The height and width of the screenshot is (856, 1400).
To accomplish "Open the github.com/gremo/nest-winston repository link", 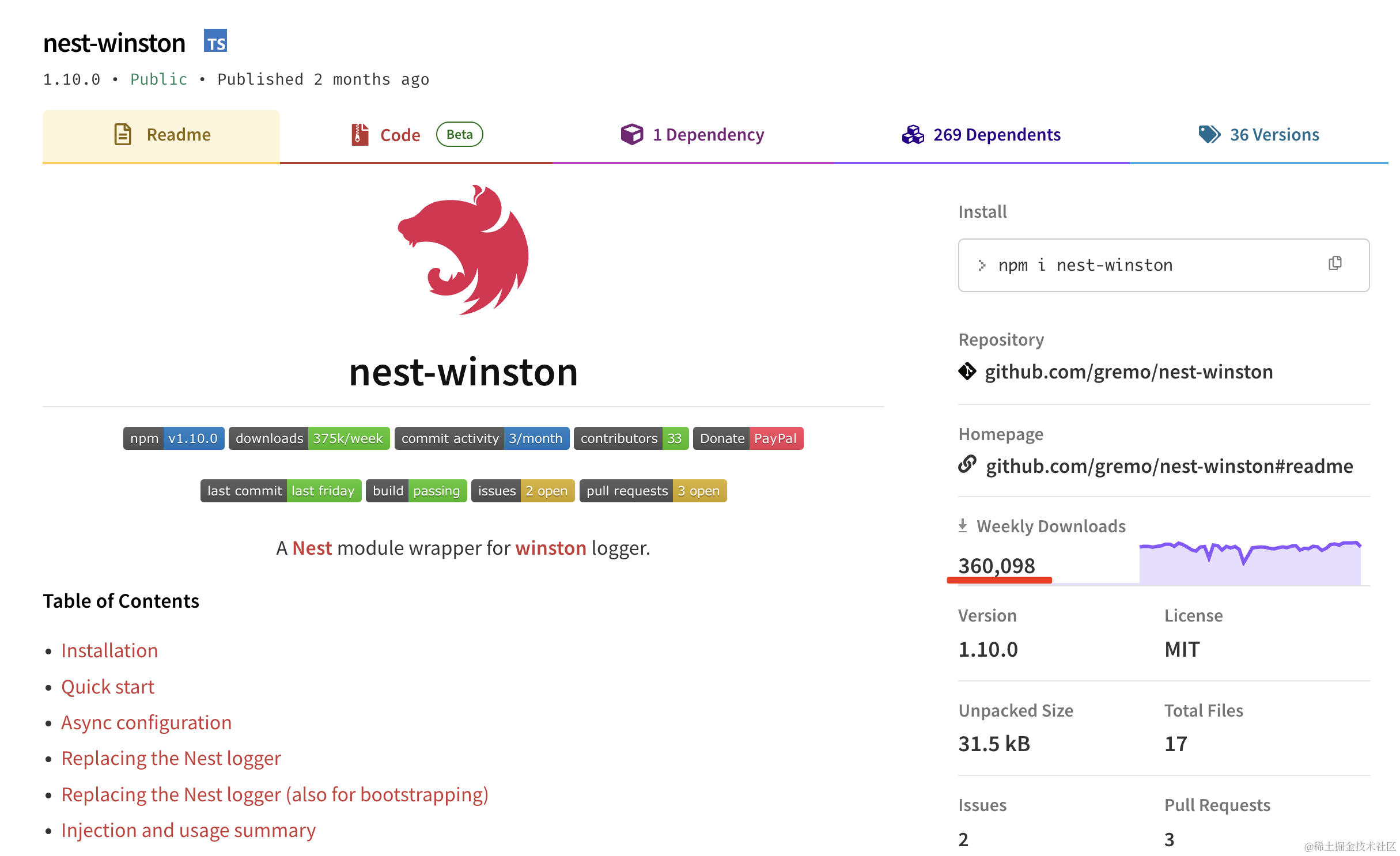I will click(1128, 372).
